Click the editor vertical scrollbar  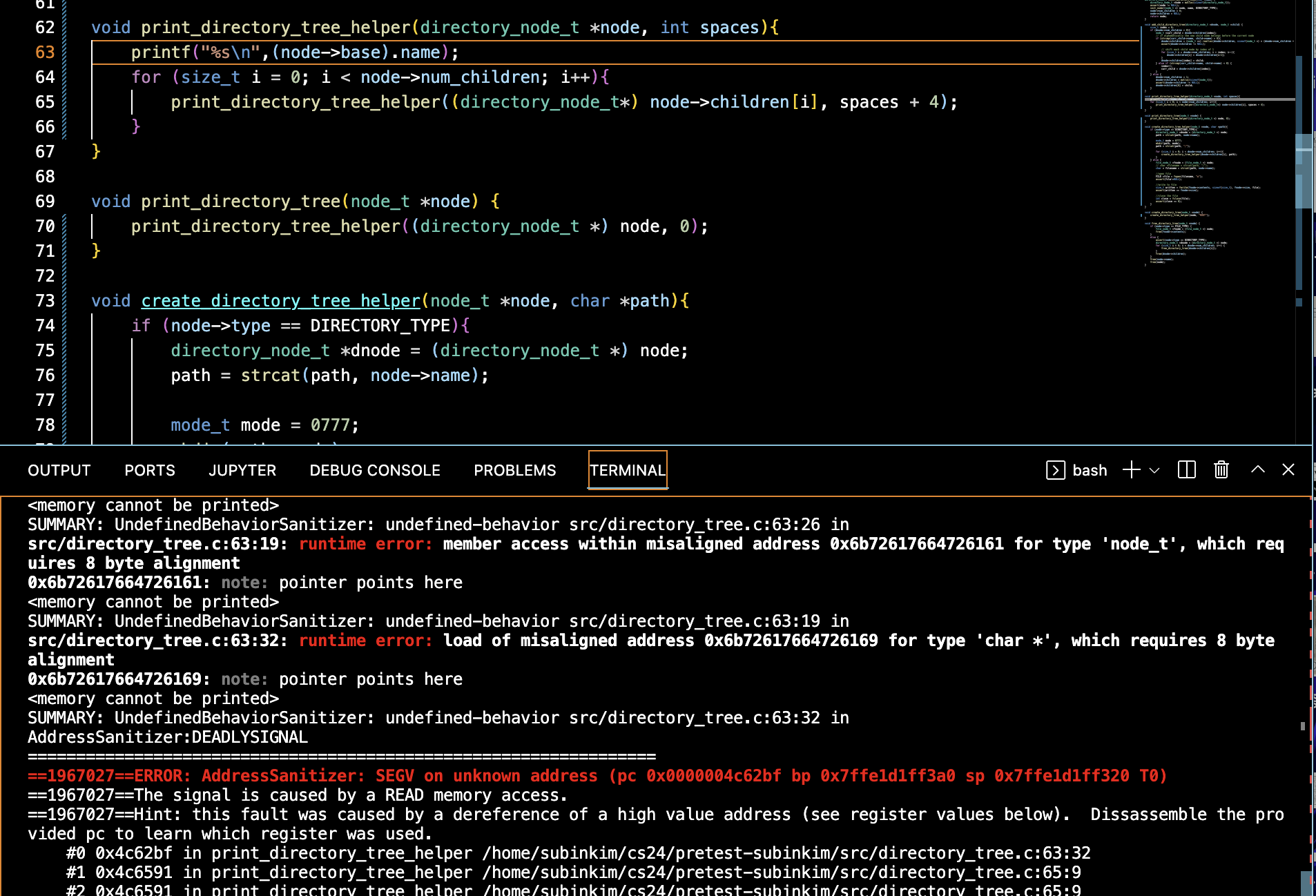point(1303,173)
